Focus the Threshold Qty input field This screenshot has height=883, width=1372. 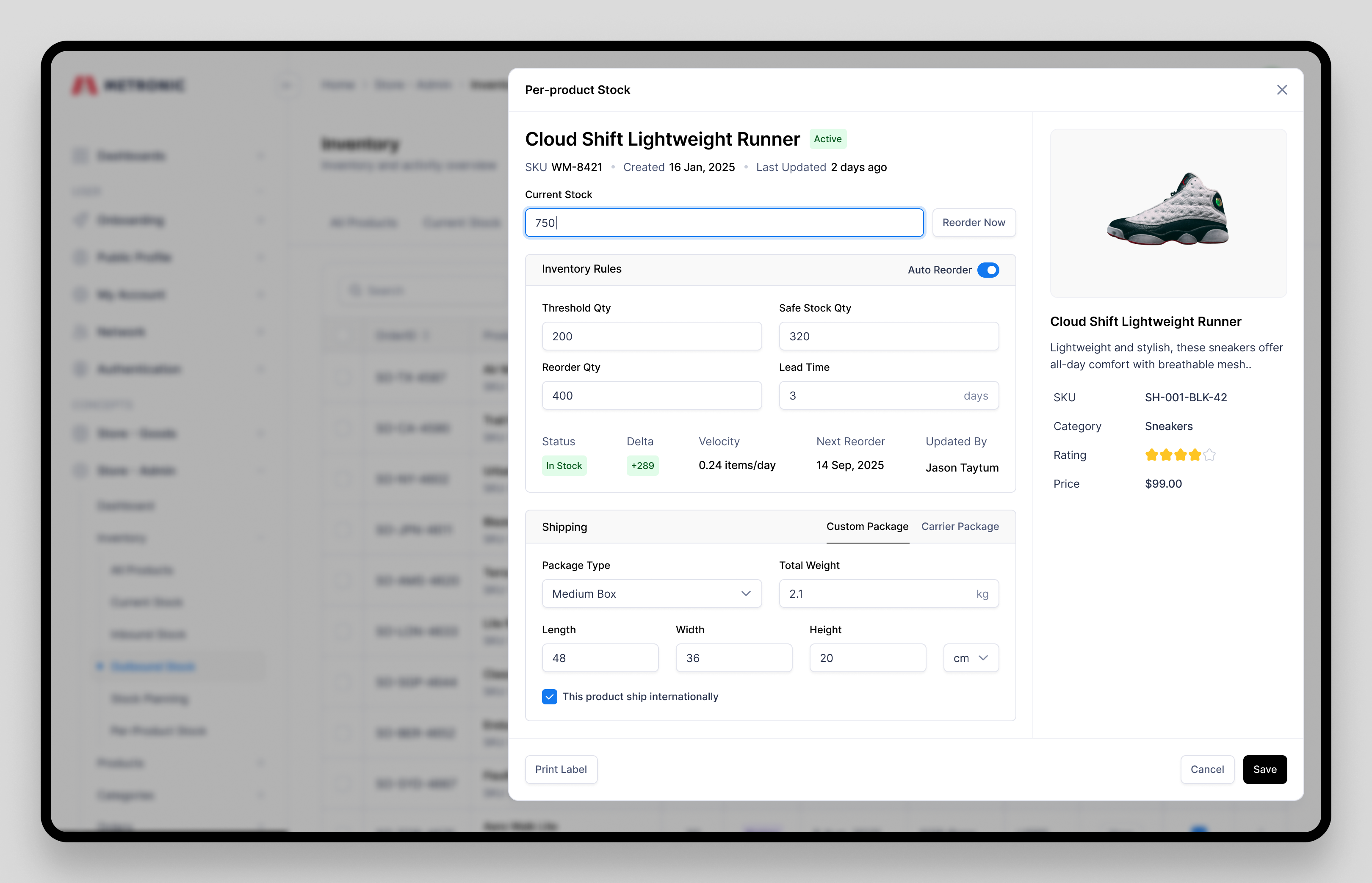[x=651, y=337]
